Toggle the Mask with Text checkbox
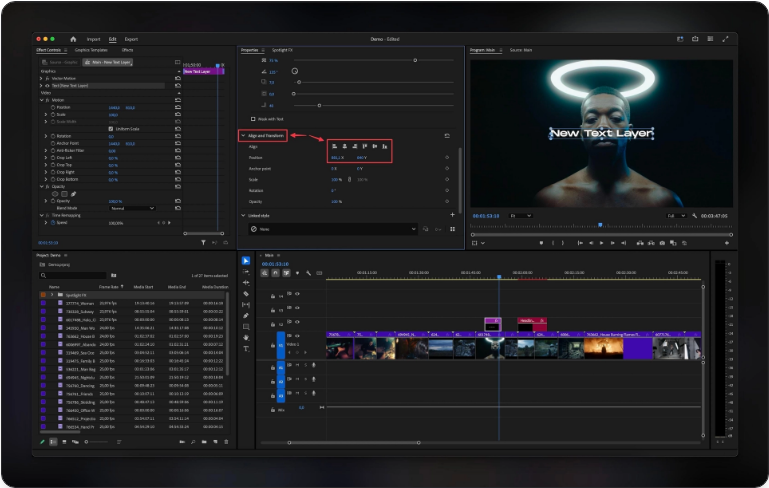Image resolution: width=769 pixels, height=488 pixels. tap(252, 118)
